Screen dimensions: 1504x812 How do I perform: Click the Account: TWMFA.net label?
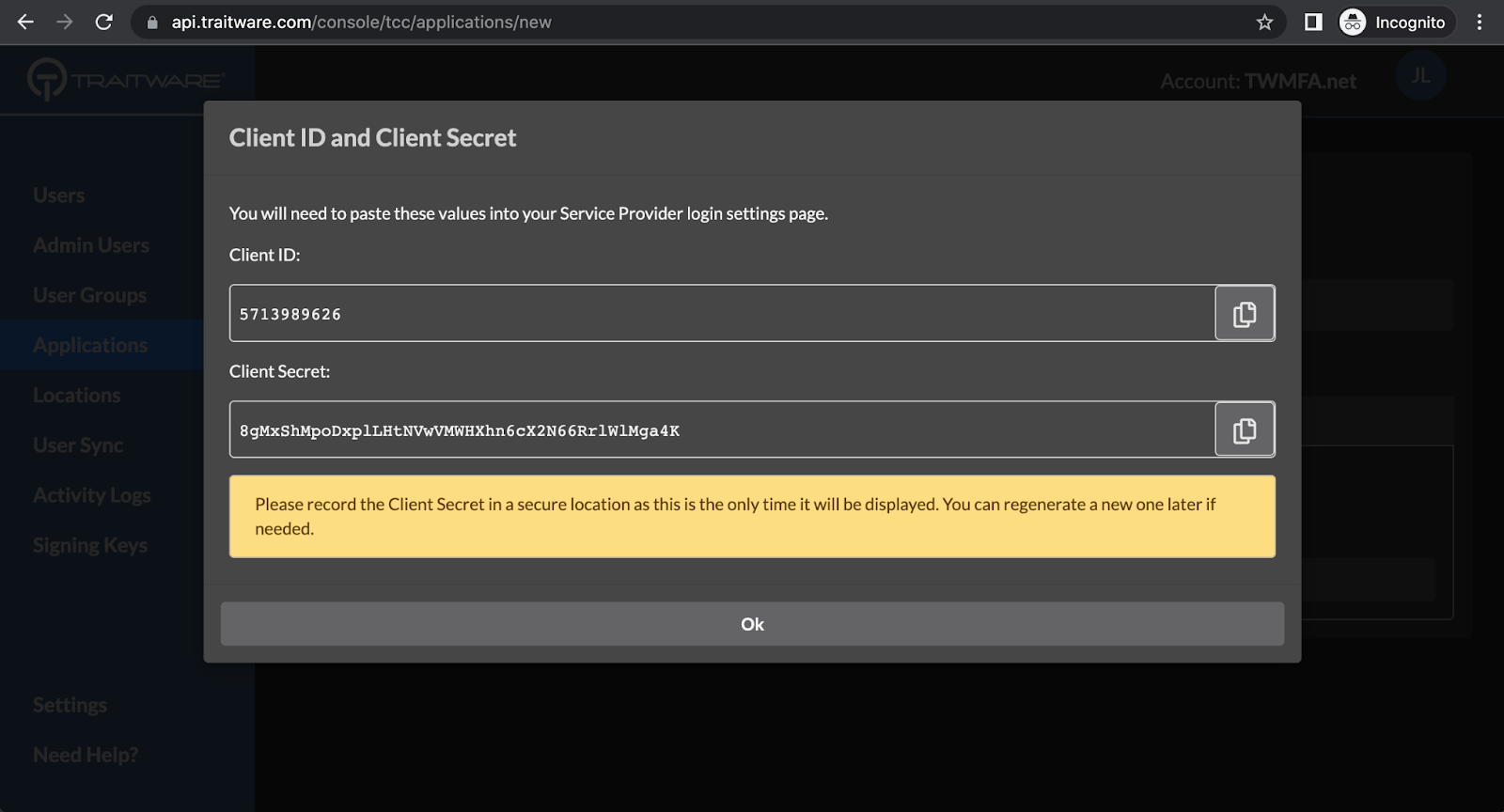click(1258, 81)
